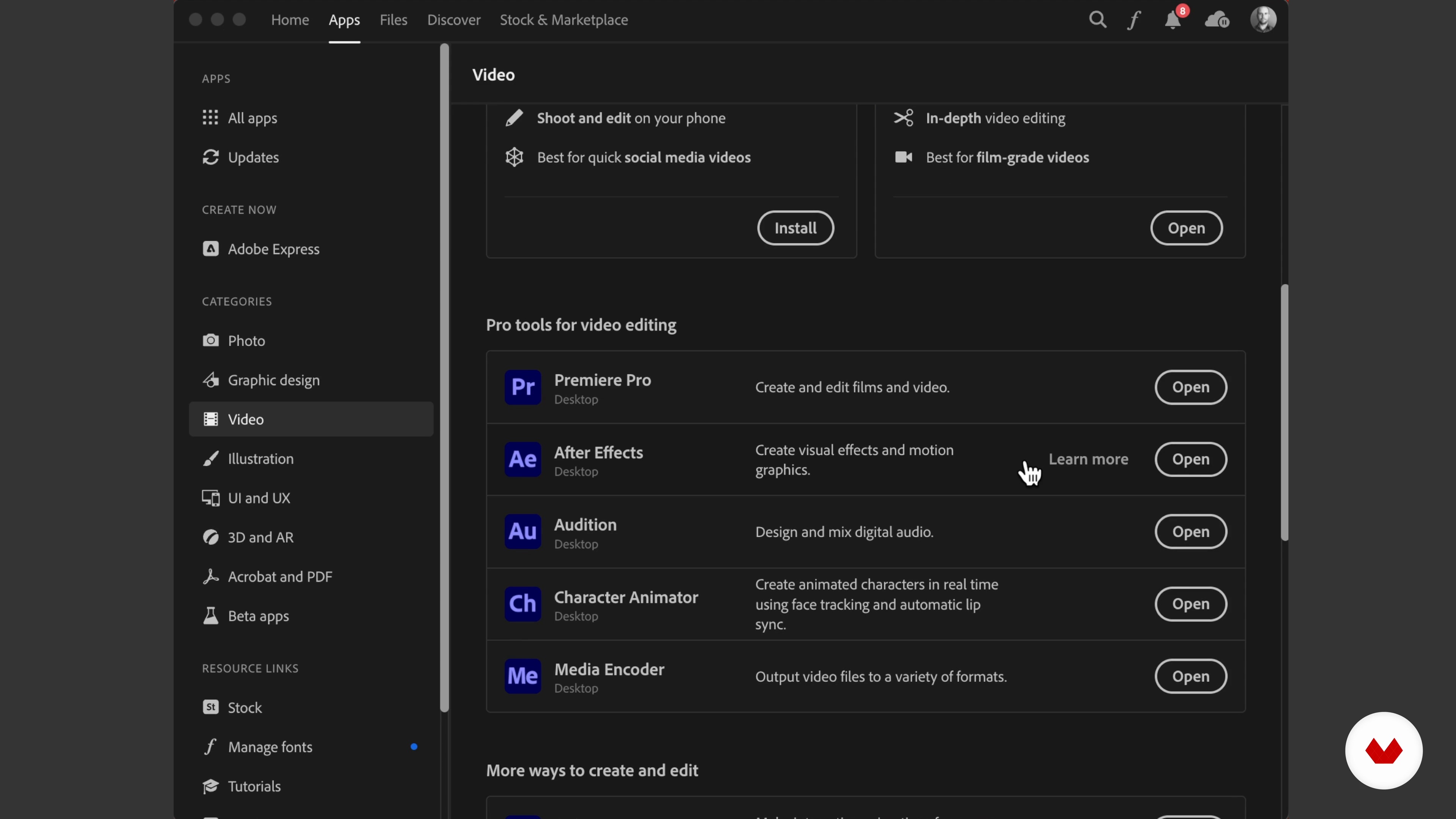
Task: Click the sidebar vertical scrollbar
Action: (x=444, y=378)
